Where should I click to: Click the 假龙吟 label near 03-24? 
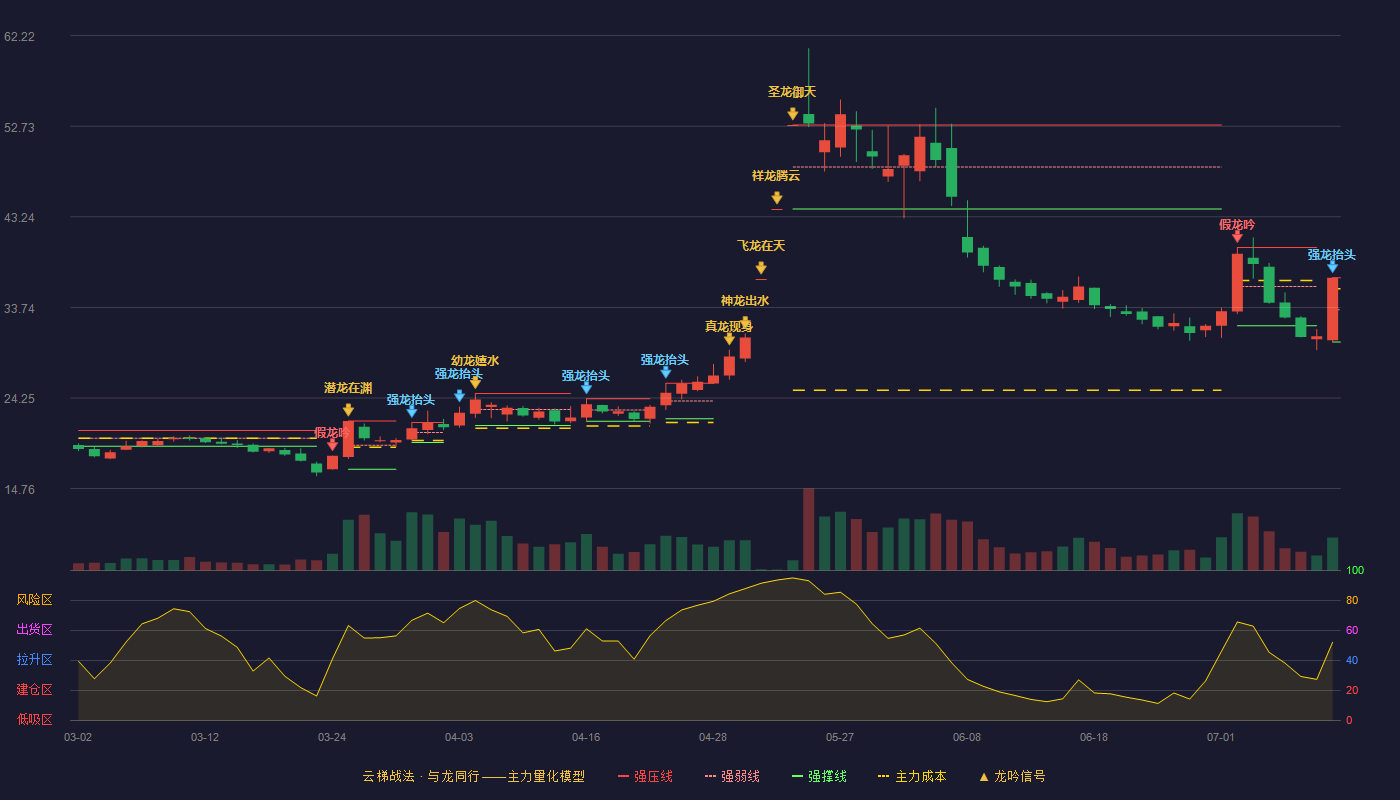[x=332, y=433]
